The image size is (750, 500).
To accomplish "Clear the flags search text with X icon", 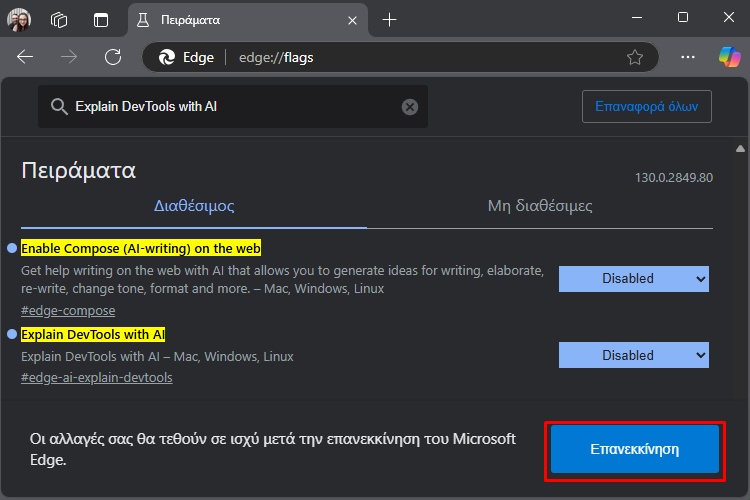I will pyautogui.click(x=409, y=107).
